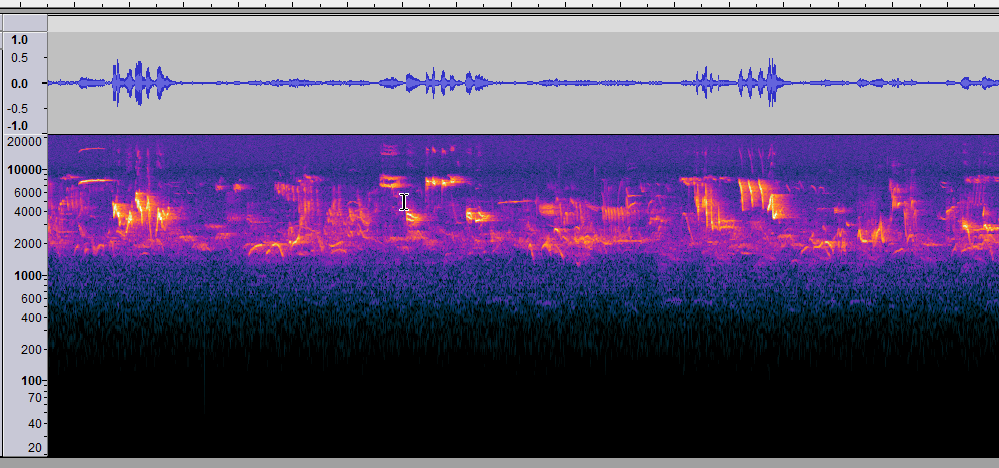Image resolution: width=999 pixels, height=468 pixels.
Task: Click the 20 Hz frequency scale label
Action: (34, 448)
